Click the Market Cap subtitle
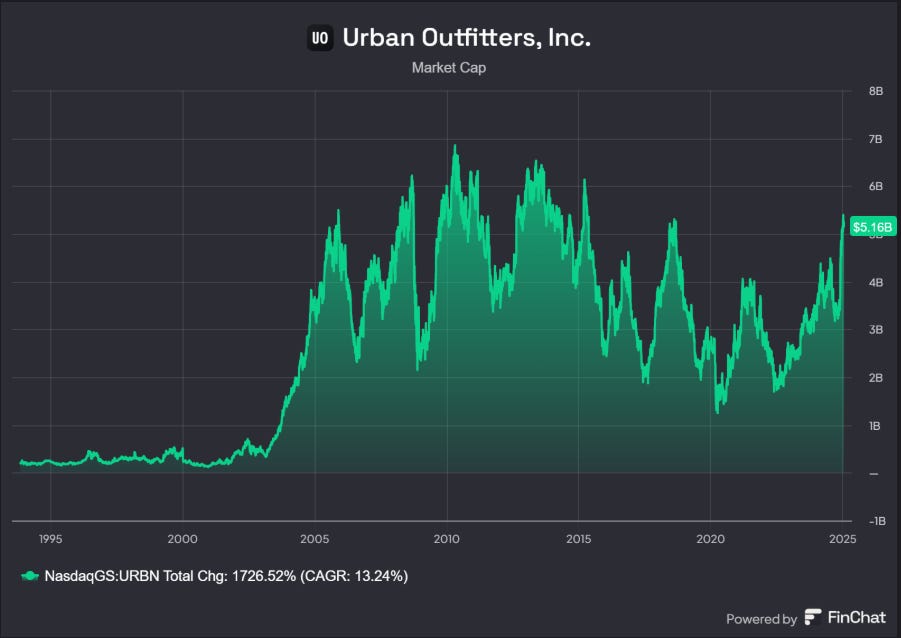The image size is (901, 638). [x=449, y=68]
